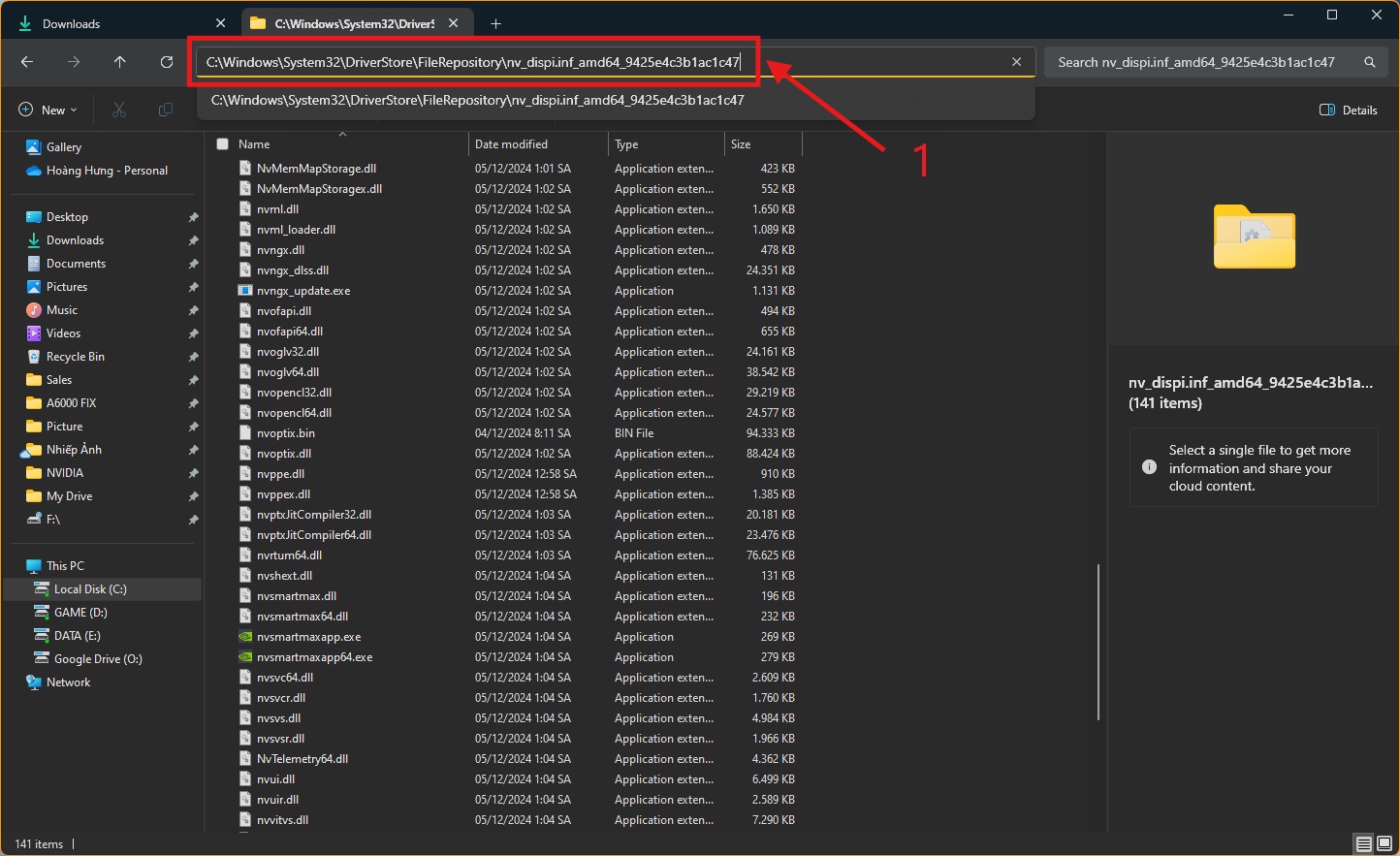Image resolution: width=1400 pixels, height=856 pixels.
Task: Select the nvoptix.bin file
Action: 285,433
